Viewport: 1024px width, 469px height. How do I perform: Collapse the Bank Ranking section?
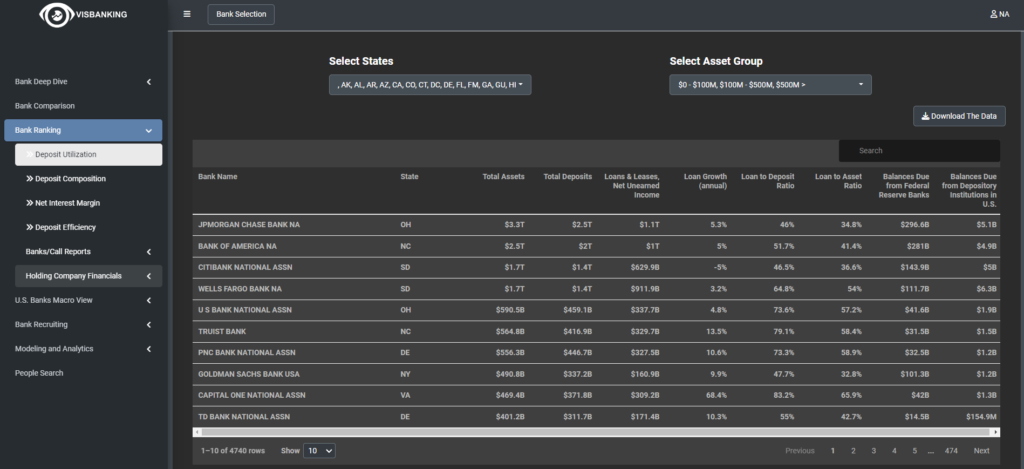click(x=148, y=130)
